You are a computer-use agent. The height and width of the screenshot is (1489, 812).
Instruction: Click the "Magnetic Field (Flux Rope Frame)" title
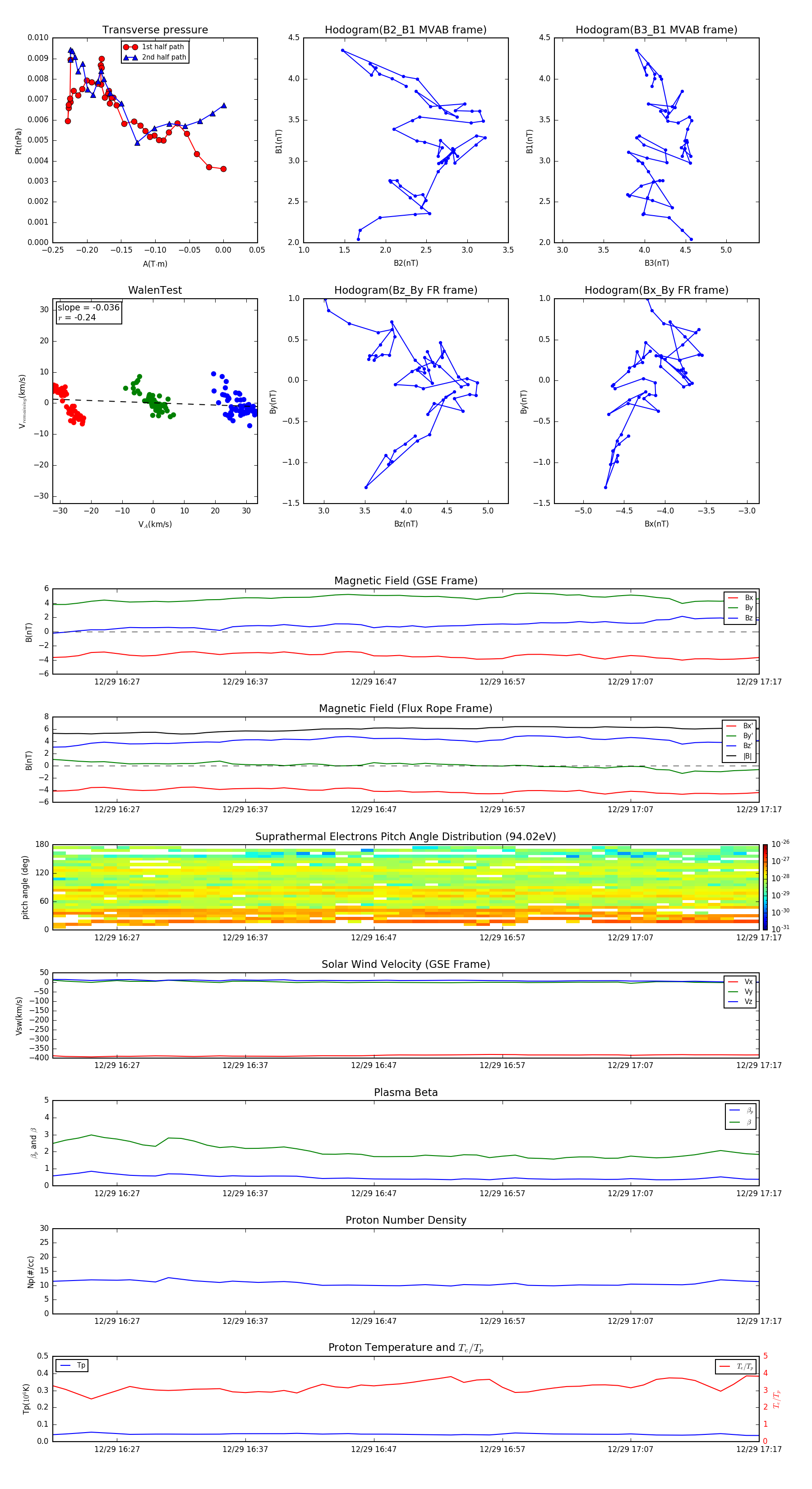tap(406, 709)
